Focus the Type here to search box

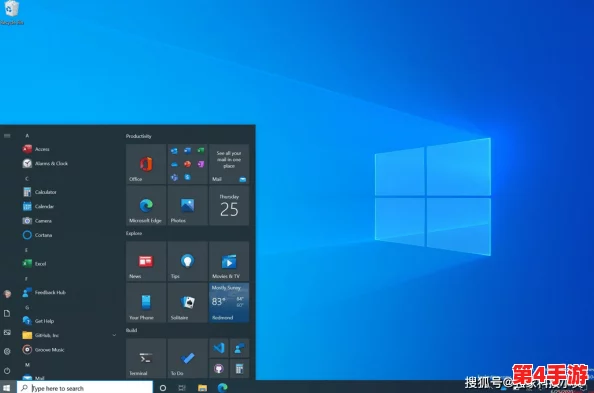click(x=85, y=388)
